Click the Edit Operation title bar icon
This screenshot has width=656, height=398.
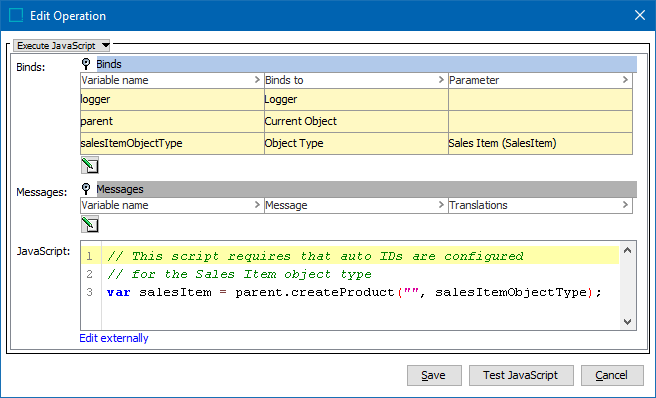[x=16, y=15]
